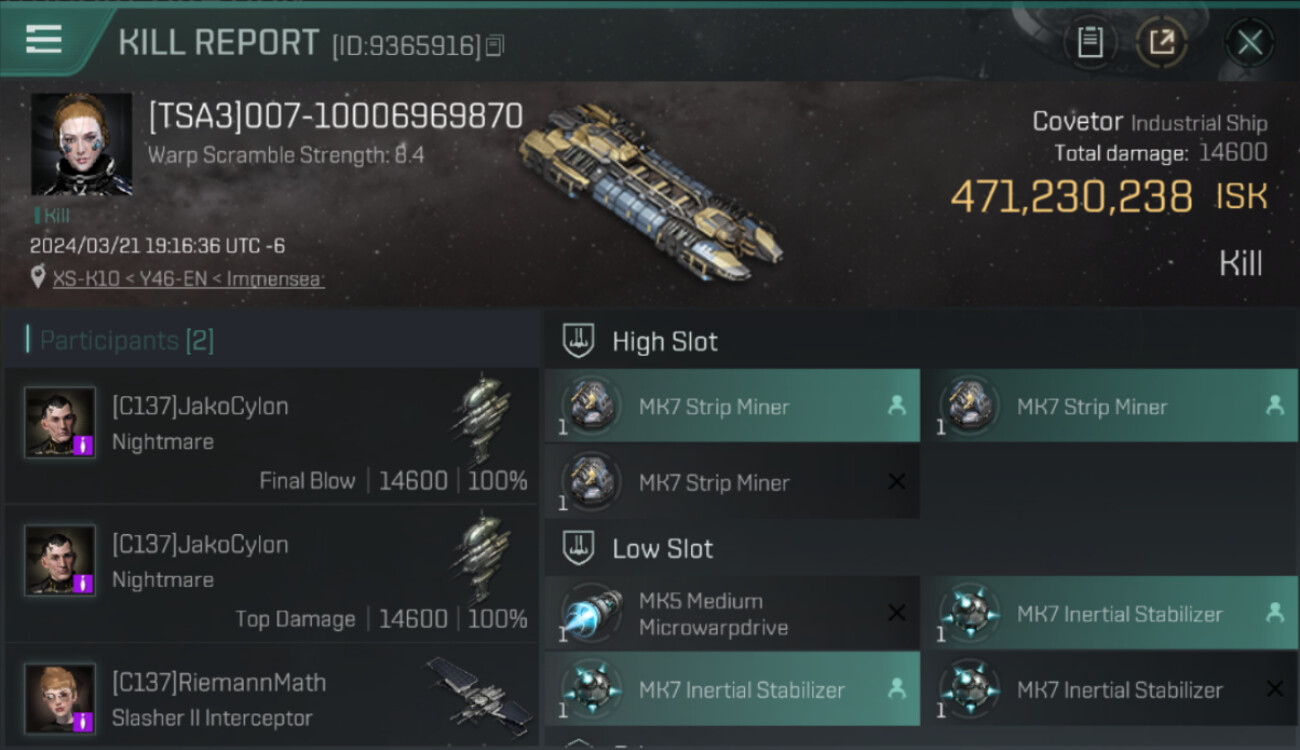View victim pilot portrait
Image resolution: width=1300 pixels, height=750 pixels.
tap(81, 144)
